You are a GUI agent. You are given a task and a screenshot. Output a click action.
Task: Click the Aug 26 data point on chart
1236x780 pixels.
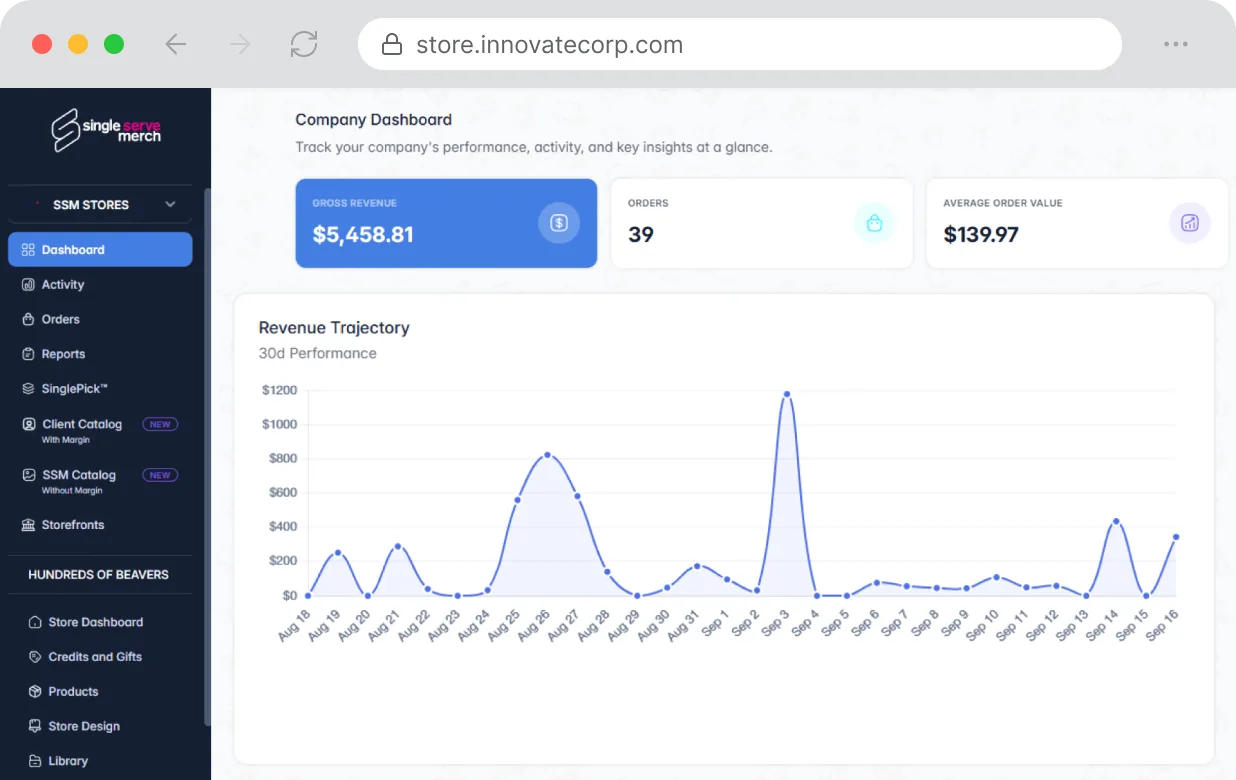tap(547, 455)
